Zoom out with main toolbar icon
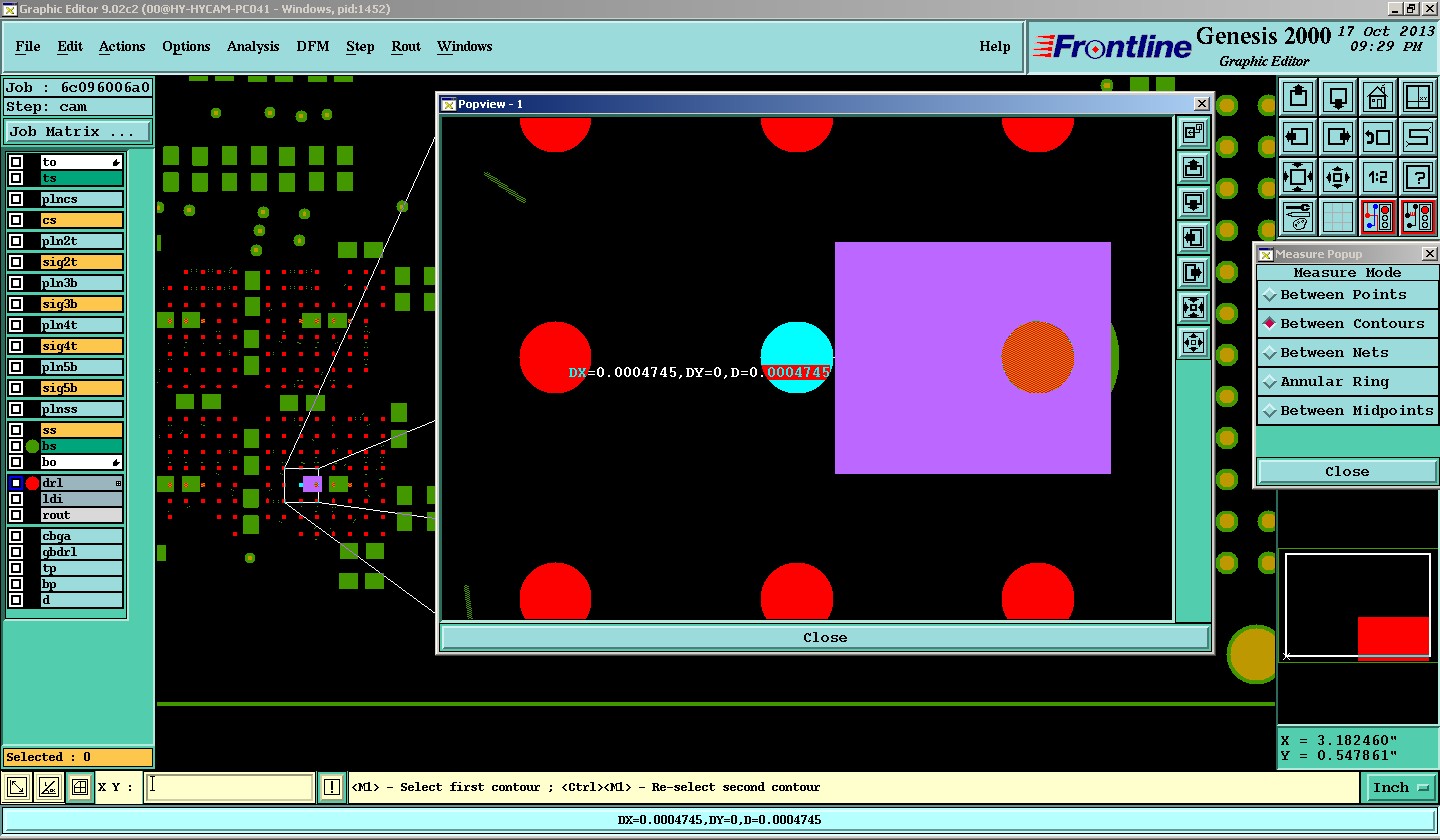 pos(1338,177)
